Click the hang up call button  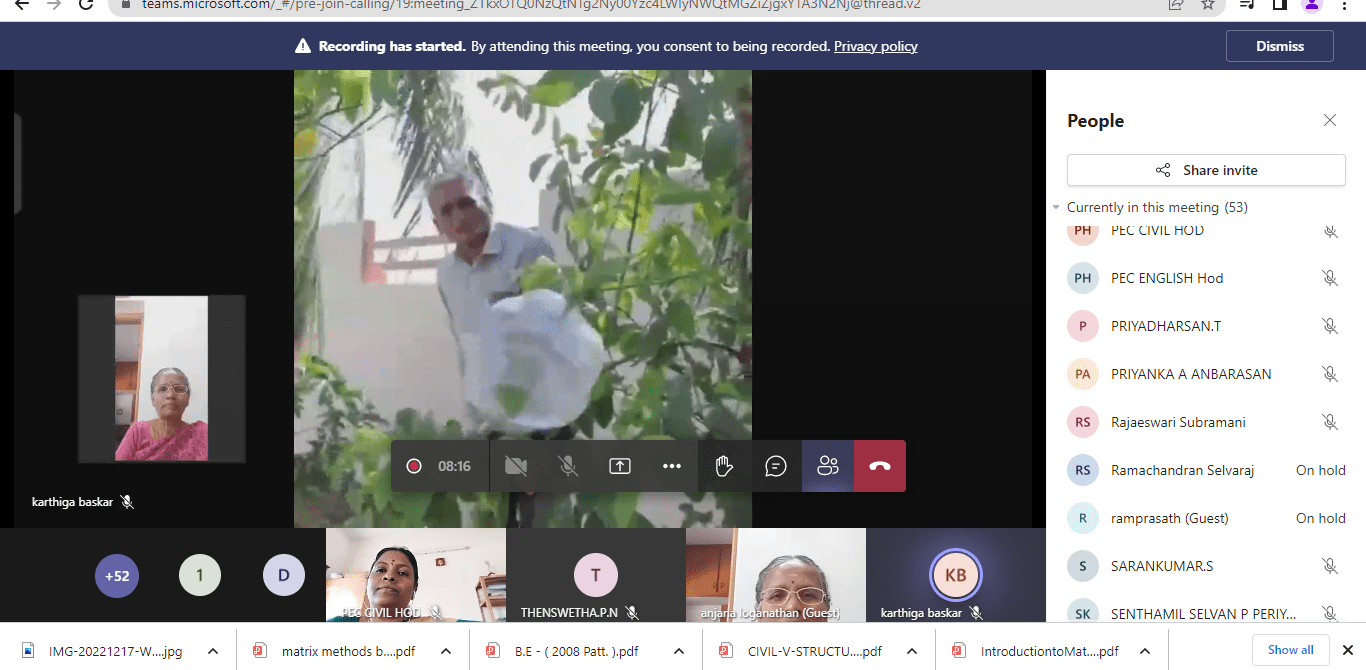[x=880, y=466]
